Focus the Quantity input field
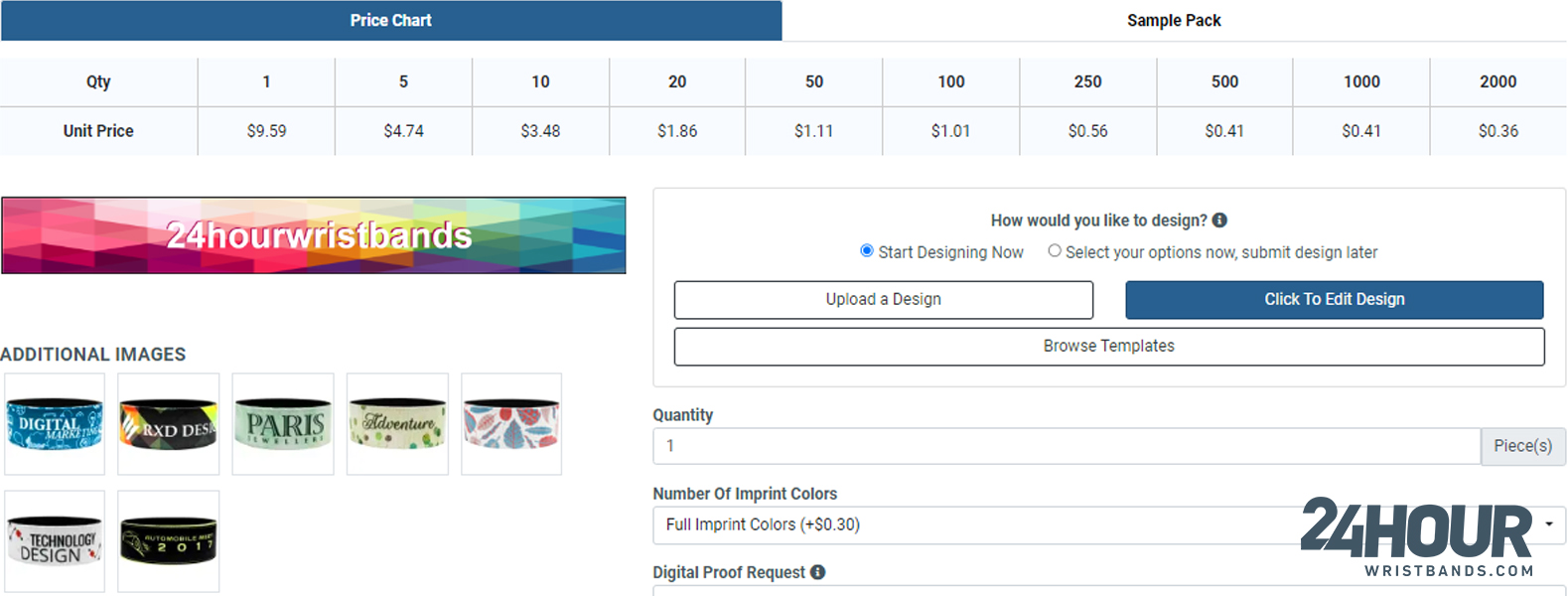Image resolution: width=1568 pixels, height=596 pixels. pos(1067,446)
